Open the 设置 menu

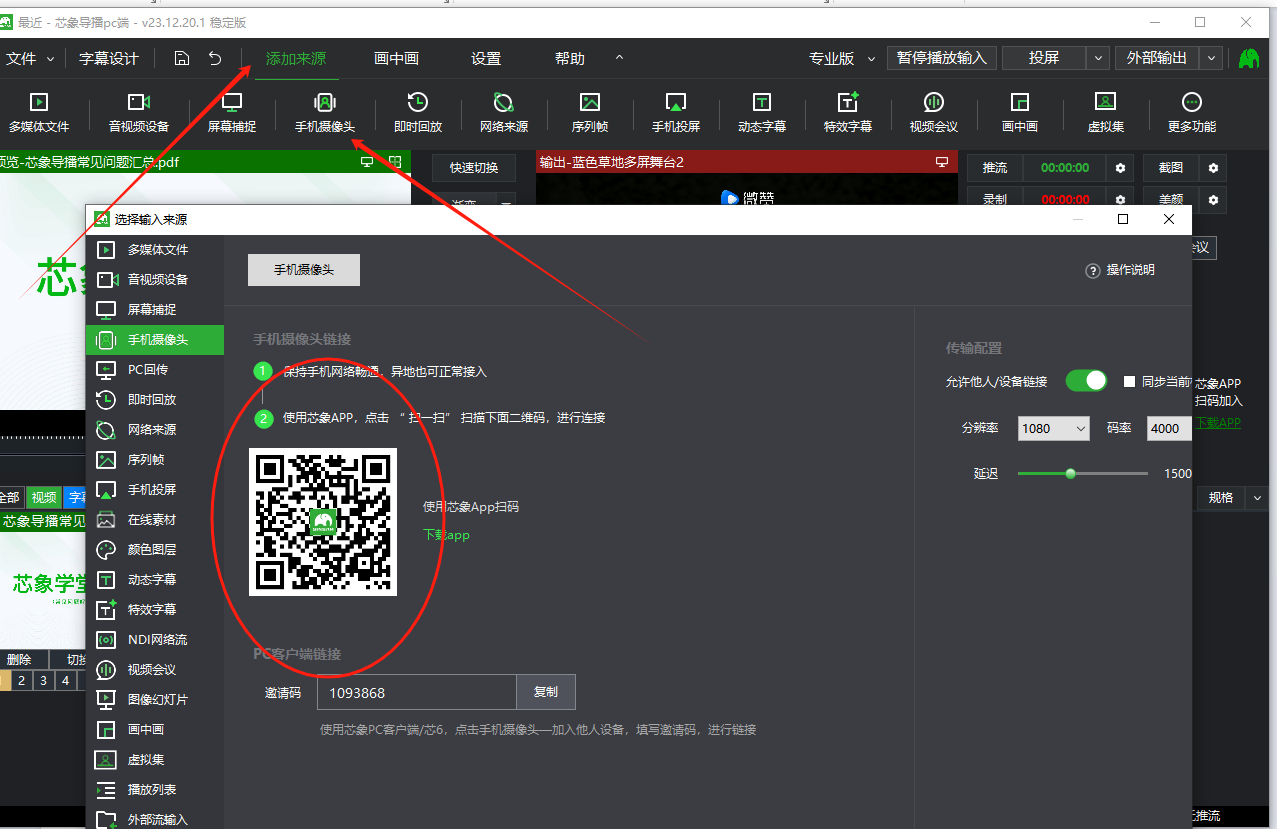(486, 59)
